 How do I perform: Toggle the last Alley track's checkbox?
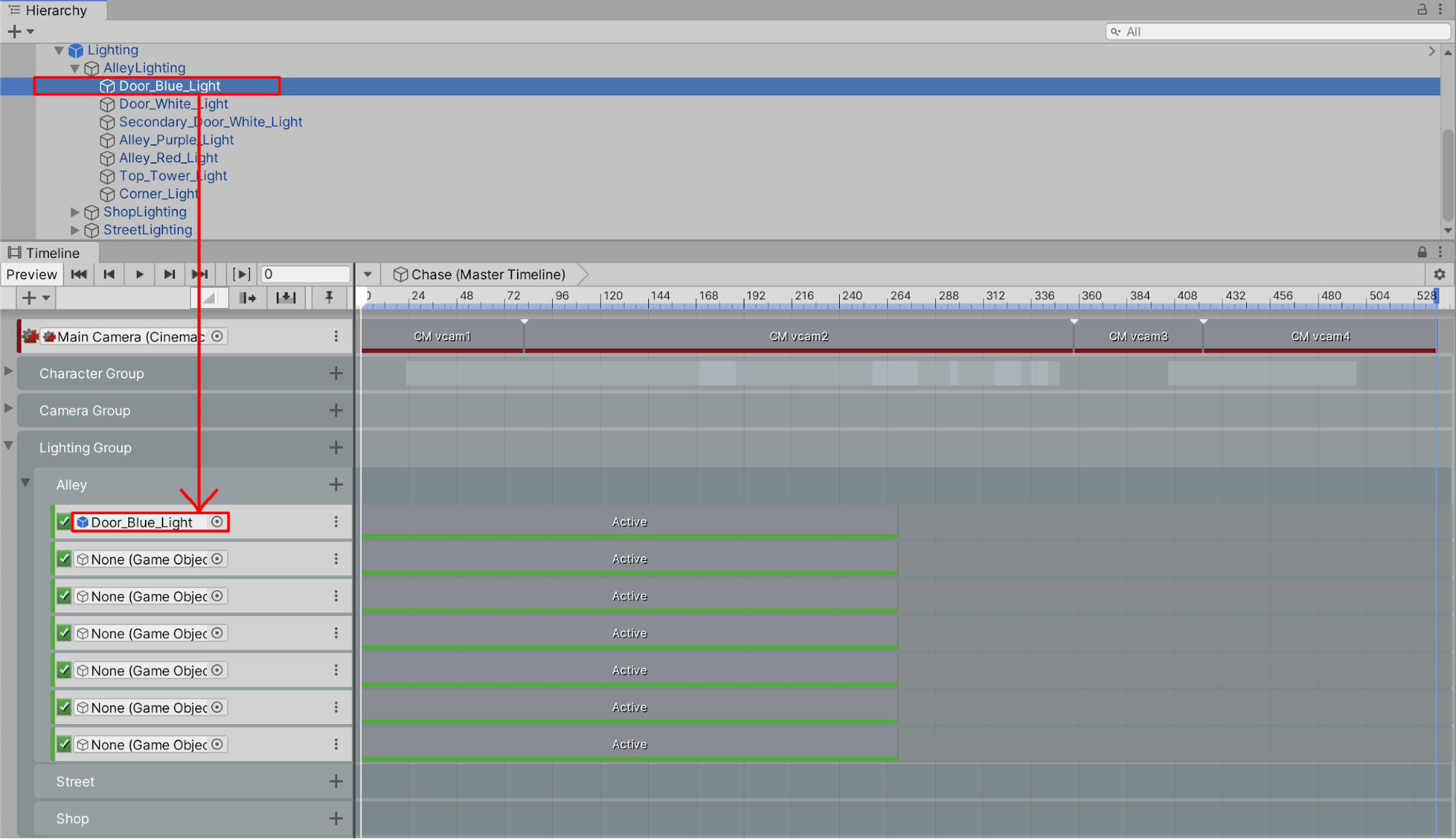64,744
